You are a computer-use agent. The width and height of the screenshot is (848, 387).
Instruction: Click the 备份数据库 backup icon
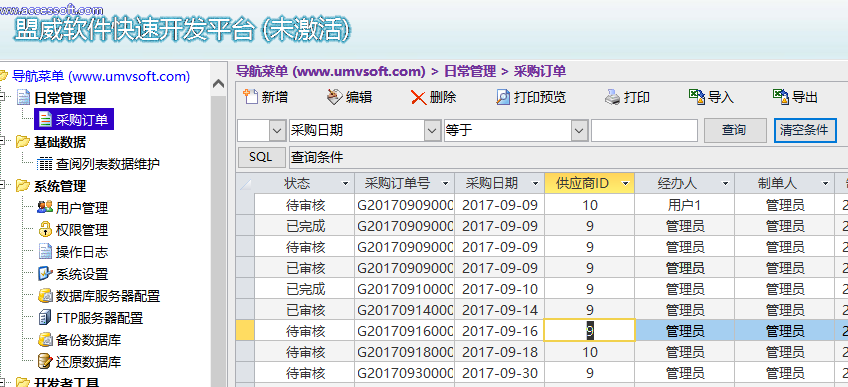(45, 340)
